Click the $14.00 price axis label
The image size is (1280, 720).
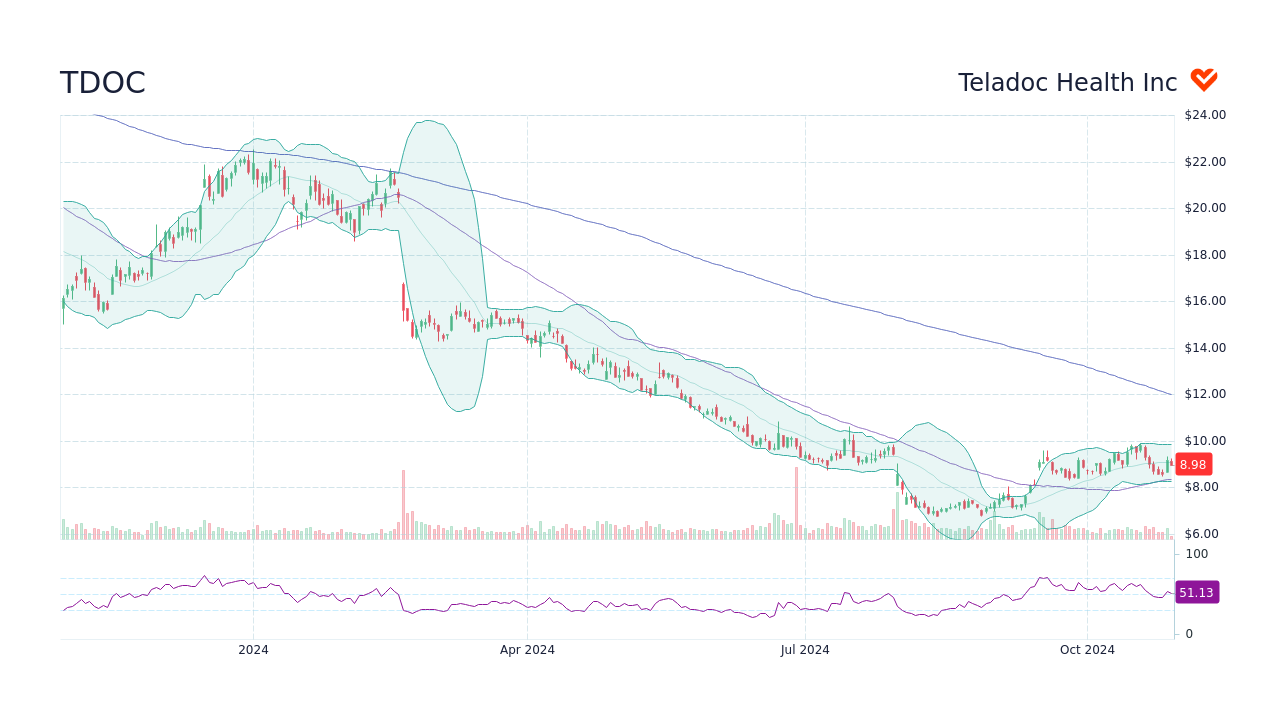pyautogui.click(x=1205, y=348)
